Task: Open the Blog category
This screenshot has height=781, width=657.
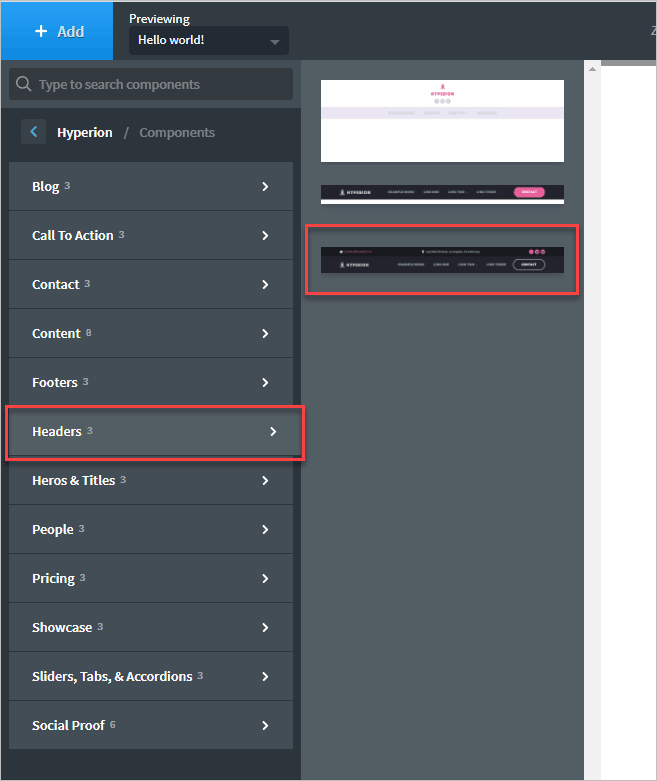Action: tap(151, 186)
